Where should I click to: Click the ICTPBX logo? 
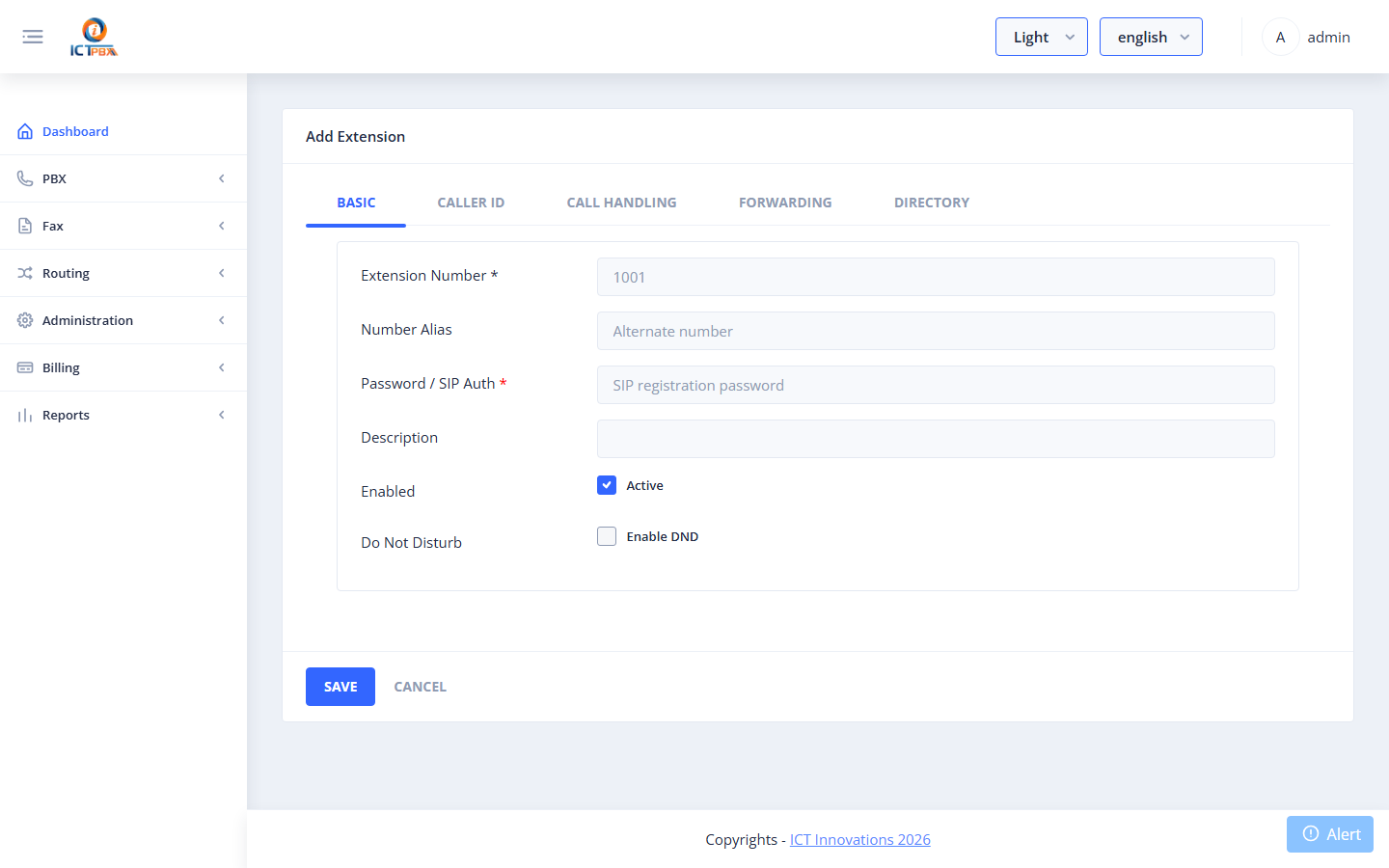pos(94,37)
